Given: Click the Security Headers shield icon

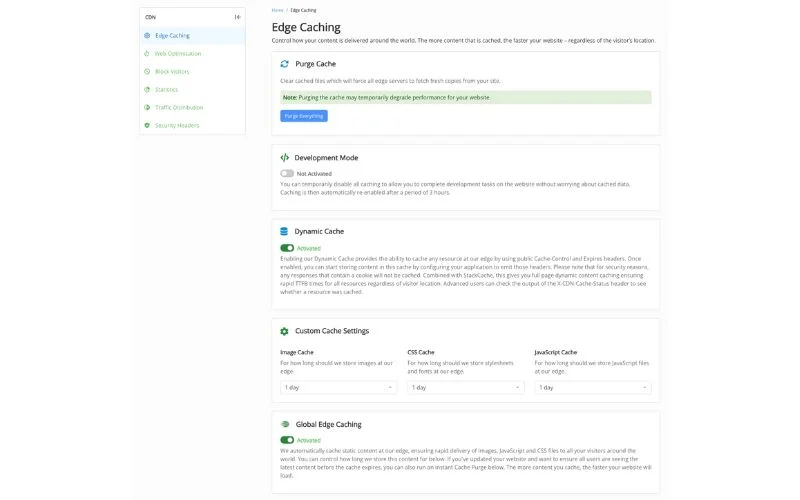Looking at the screenshot, I should point(147,125).
